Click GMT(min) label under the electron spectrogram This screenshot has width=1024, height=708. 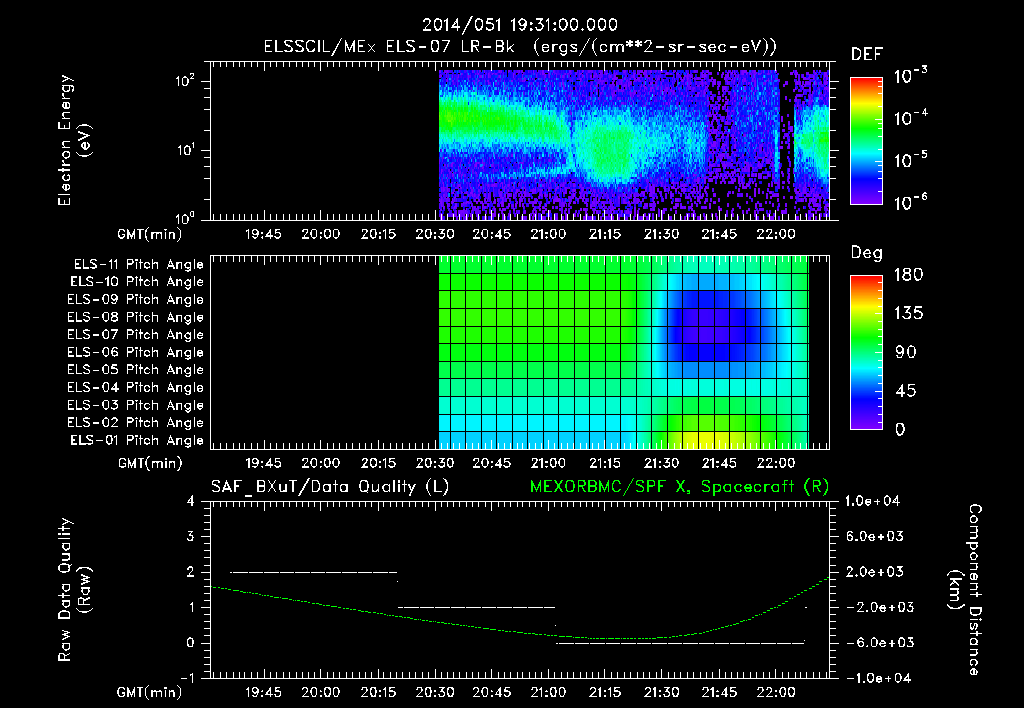coord(149,234)
